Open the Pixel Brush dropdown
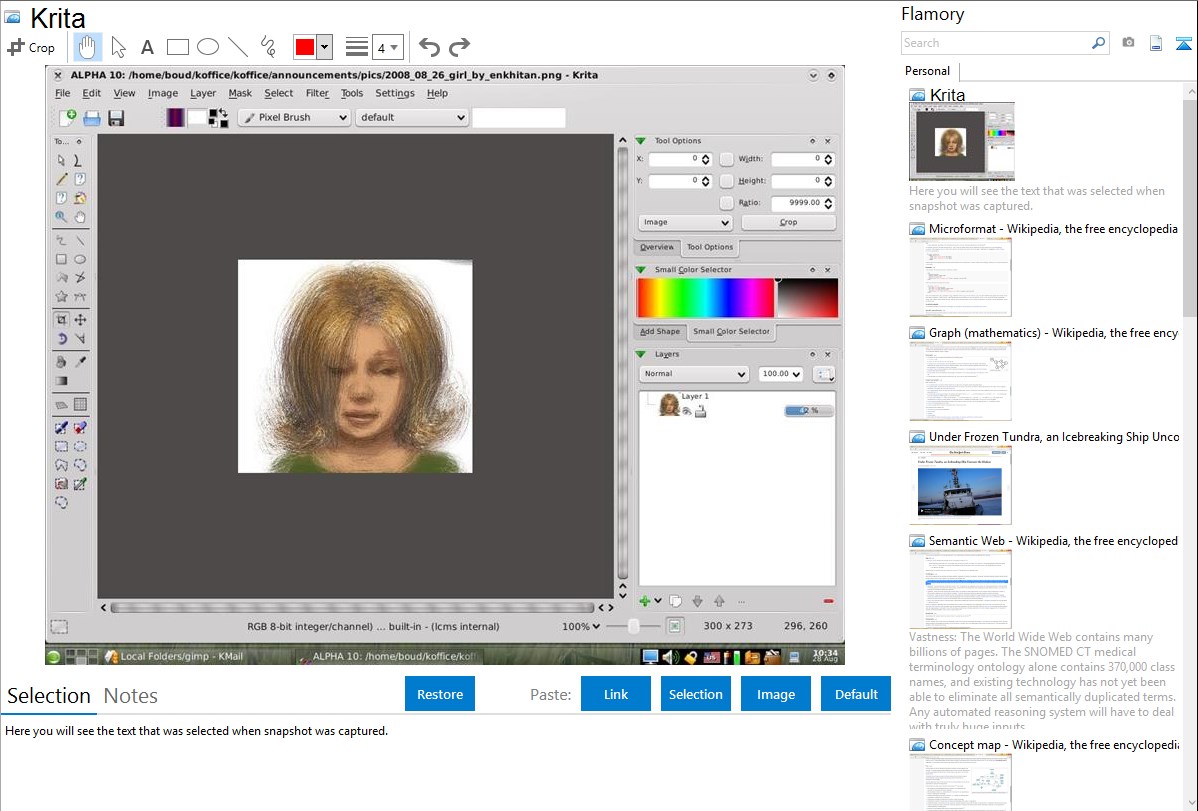The height and width of the screenshot is (811, 1198). pyautogui.click(x=294, y=117)
